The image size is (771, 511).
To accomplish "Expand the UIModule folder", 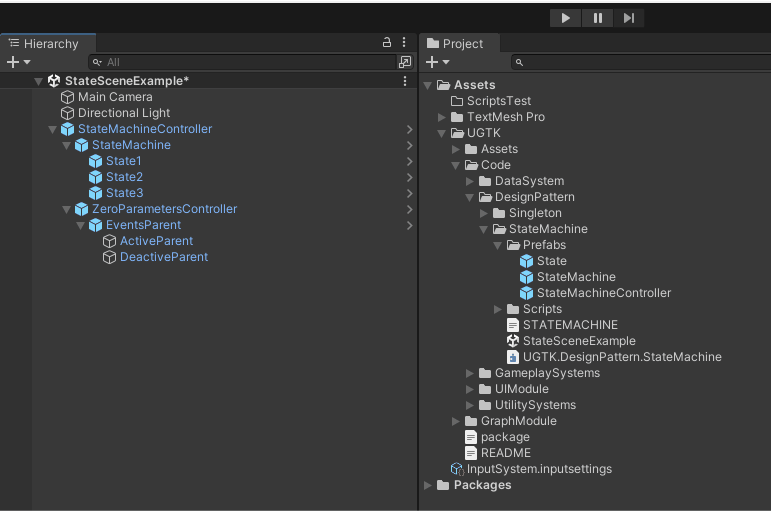I will click(470, 390).
